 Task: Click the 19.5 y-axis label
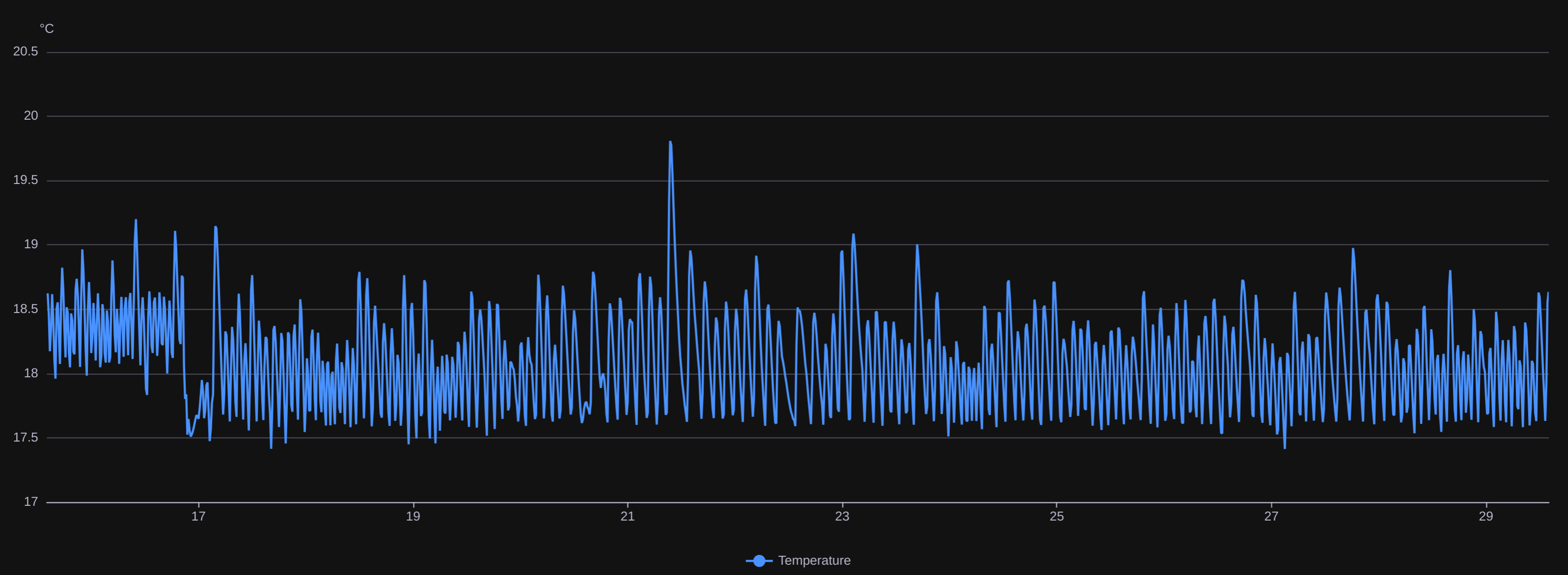pyautogui.click(x=26, y=180)
